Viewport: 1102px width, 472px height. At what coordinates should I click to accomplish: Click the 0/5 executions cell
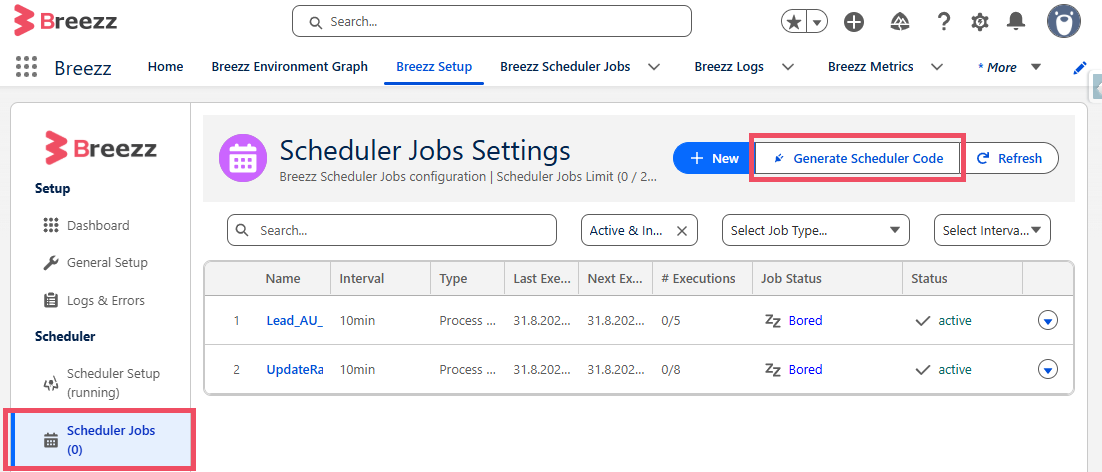(671, 320)
